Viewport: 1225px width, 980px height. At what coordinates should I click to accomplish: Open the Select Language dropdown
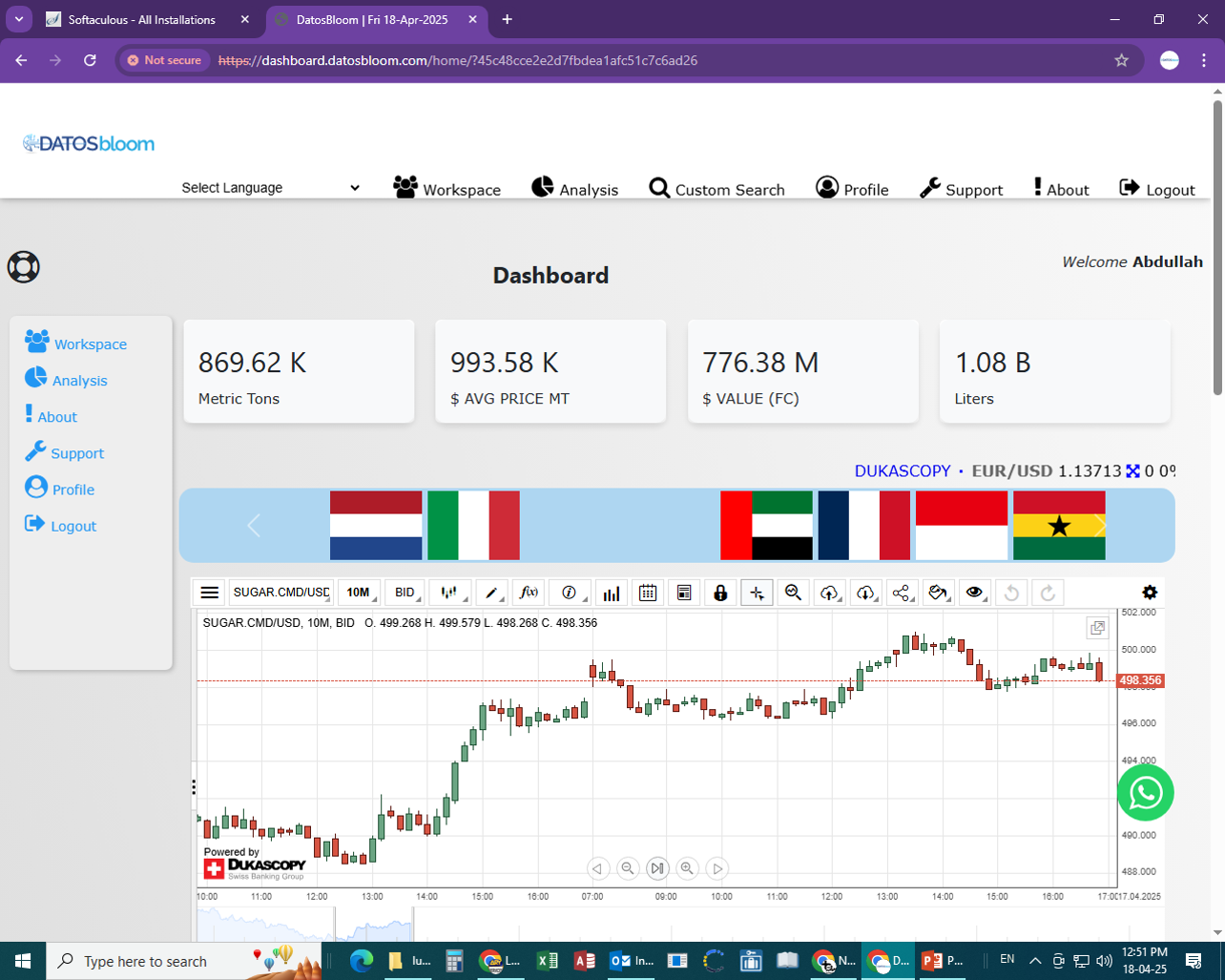[x=270, y=188]
